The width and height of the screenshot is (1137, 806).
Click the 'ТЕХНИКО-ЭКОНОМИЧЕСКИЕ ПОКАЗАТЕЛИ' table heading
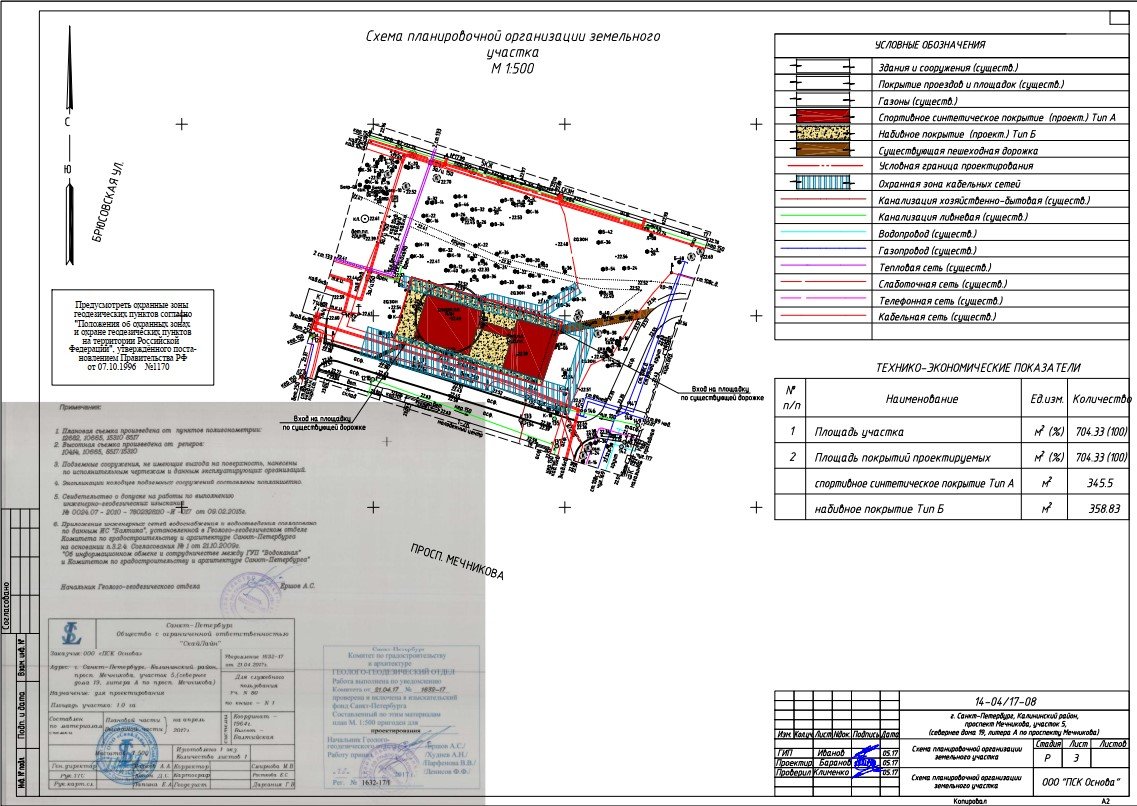tap(977, 368)
